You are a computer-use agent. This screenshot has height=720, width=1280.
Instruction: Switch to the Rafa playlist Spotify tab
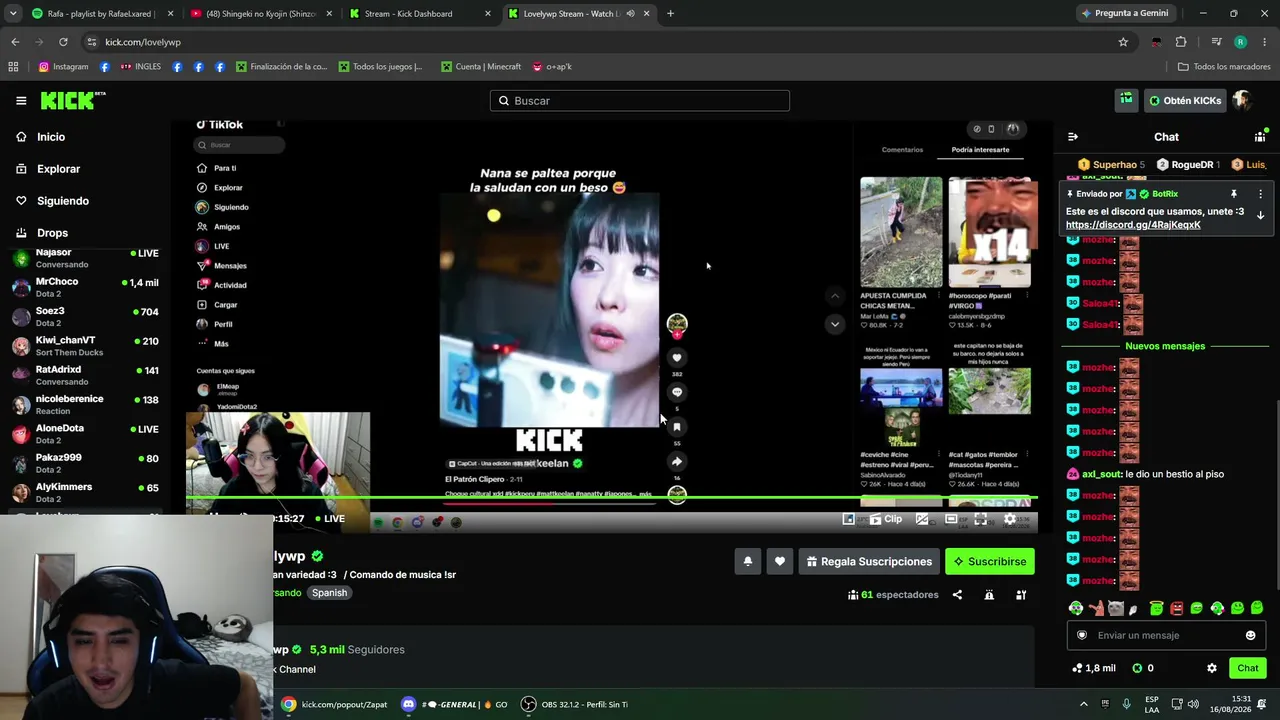click(100, 14)
